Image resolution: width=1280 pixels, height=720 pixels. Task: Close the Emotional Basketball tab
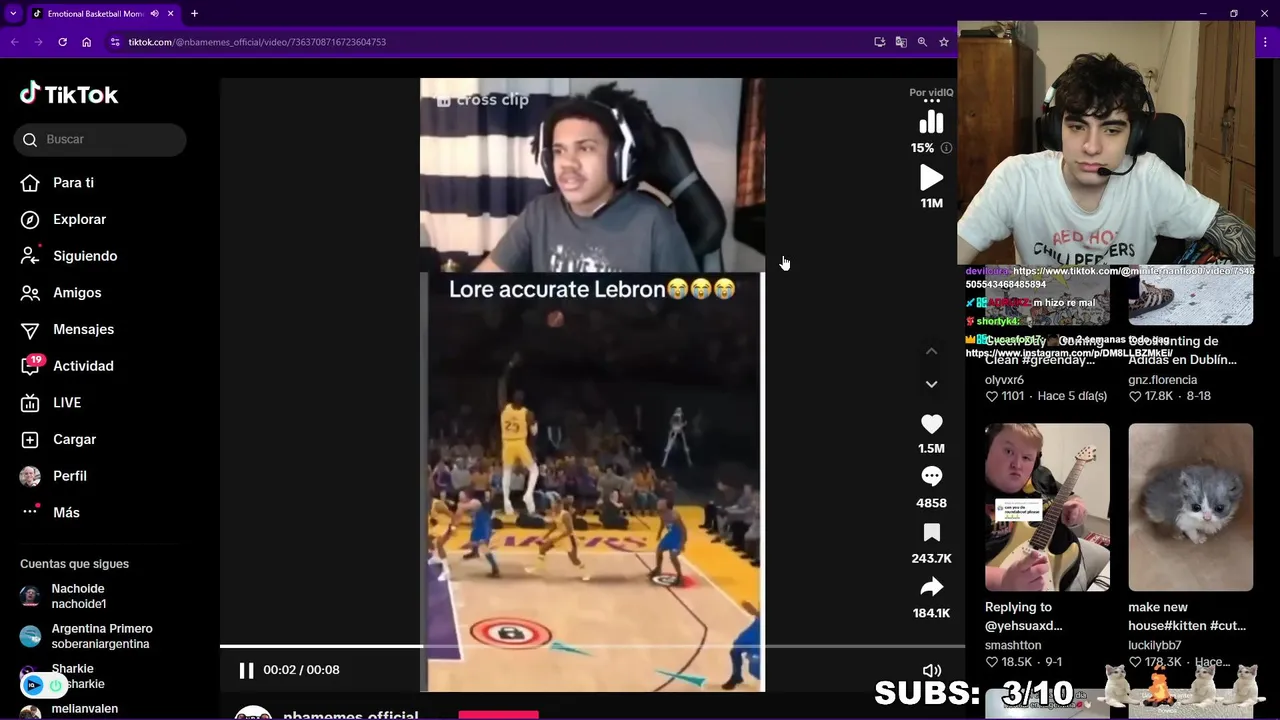(x=170, y=13)
